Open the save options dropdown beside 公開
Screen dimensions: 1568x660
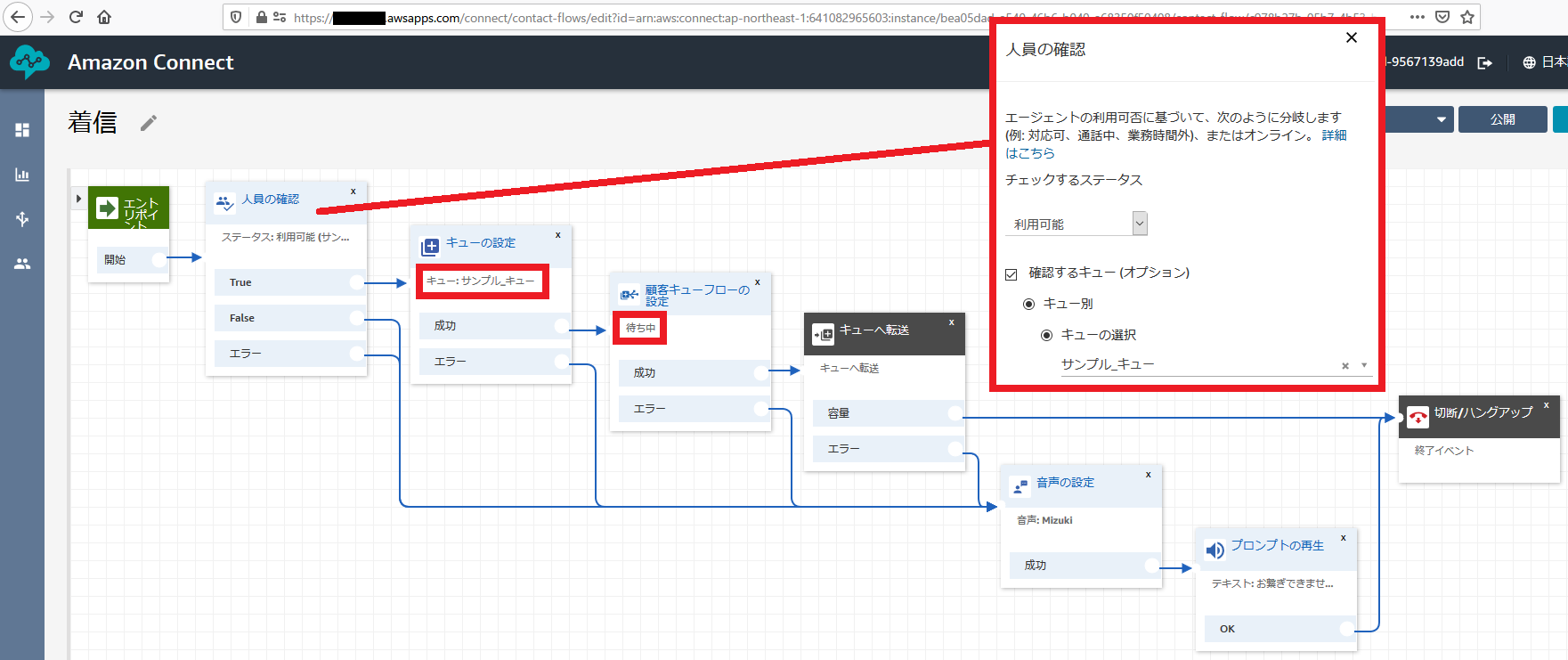point(1441,119)
